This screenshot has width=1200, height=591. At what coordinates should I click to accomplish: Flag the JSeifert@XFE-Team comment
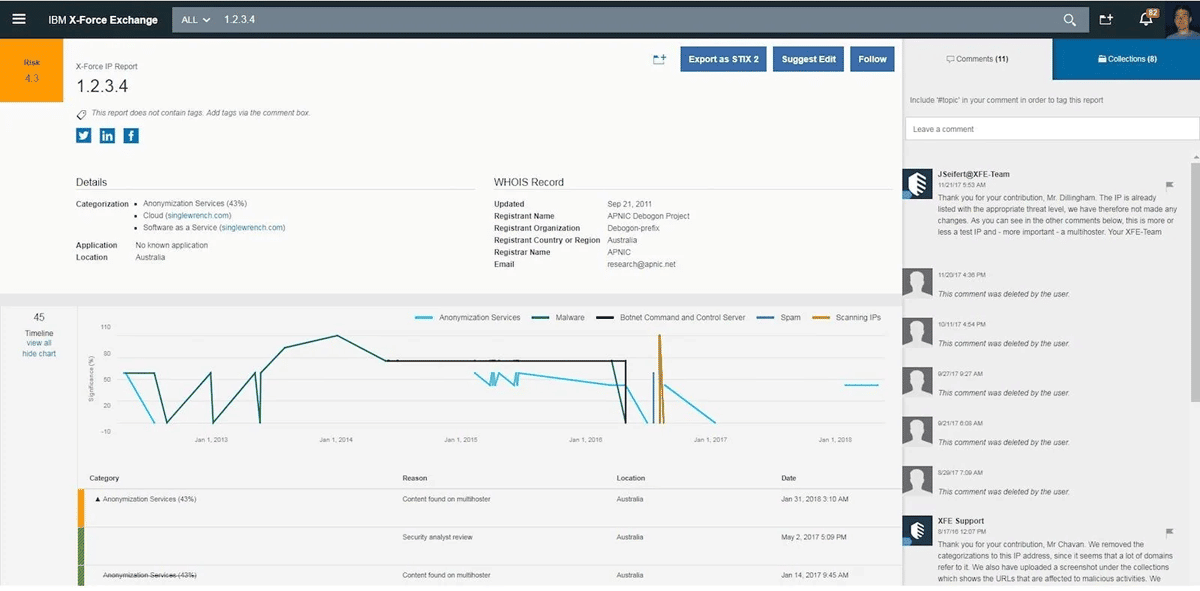click(x=1170, y=185)
